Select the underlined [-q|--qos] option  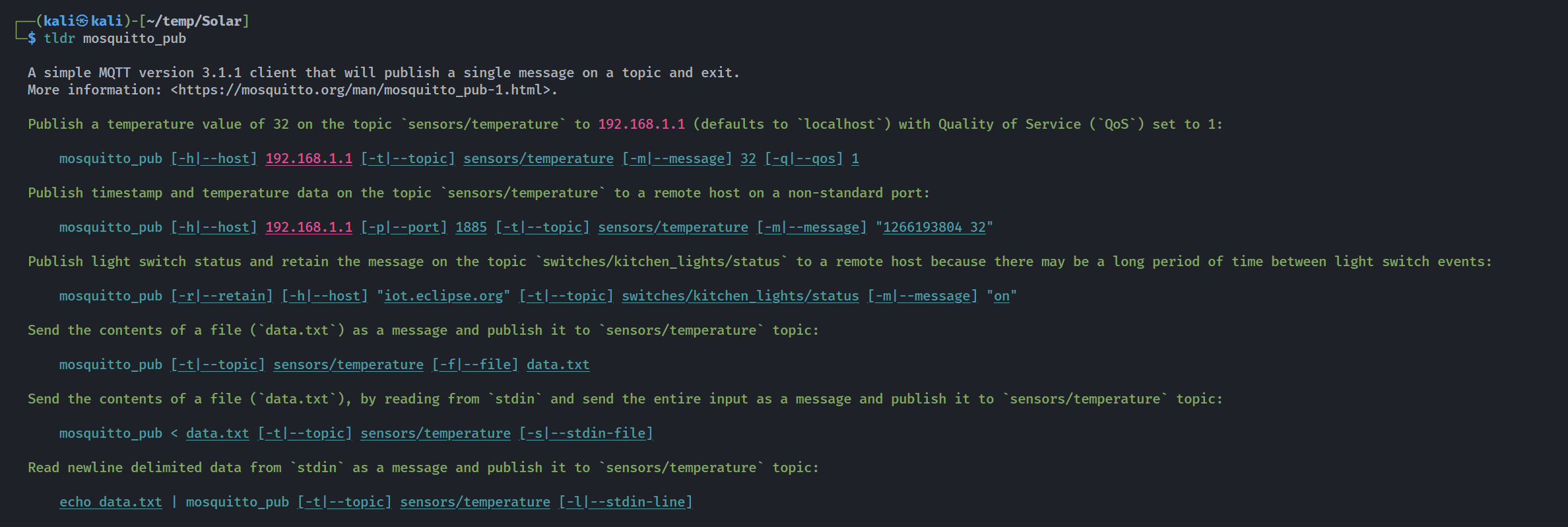(x=804, y=158)
